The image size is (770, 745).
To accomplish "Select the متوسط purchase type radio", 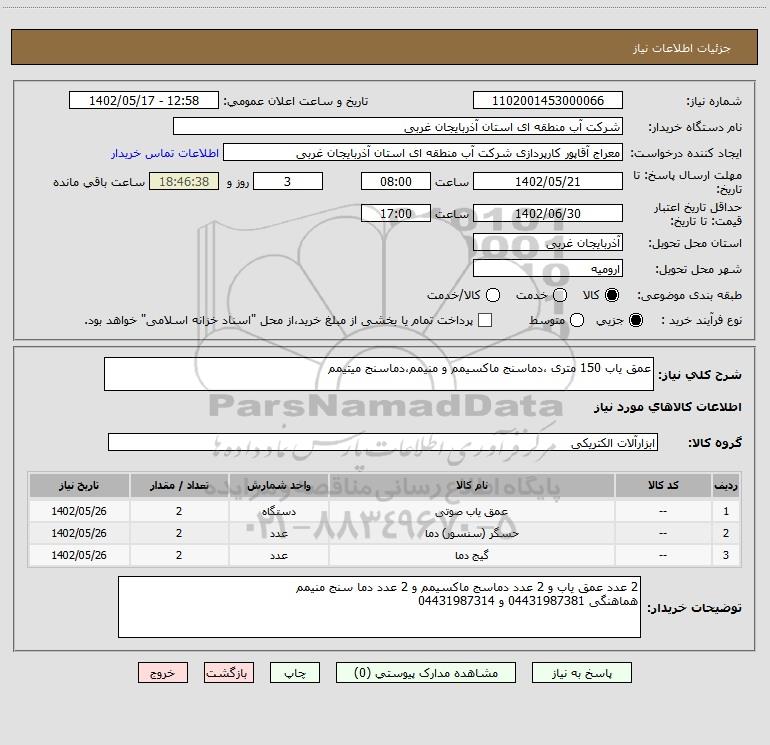I will pyautogui.click(x=577, y=320).
